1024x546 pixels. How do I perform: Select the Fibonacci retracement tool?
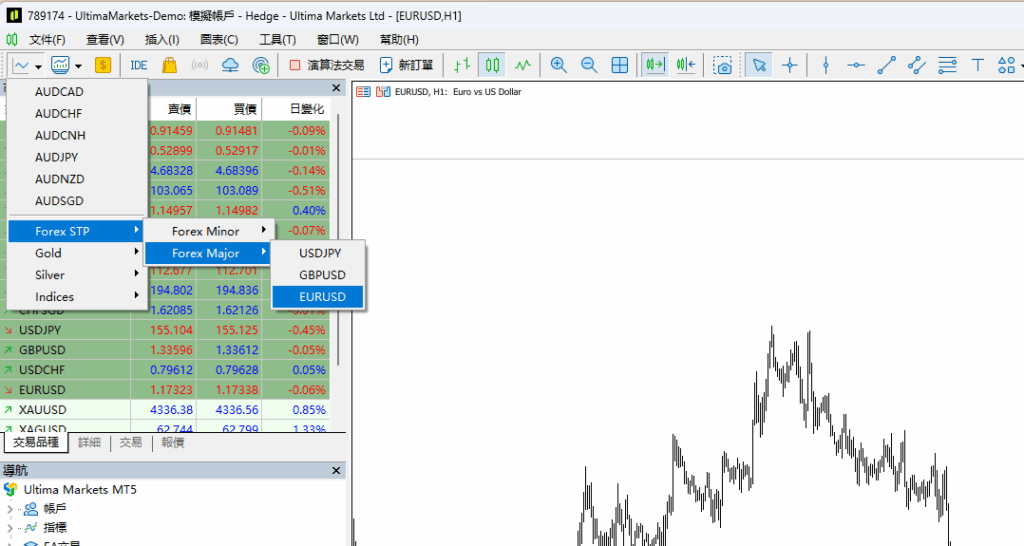coord(947,65)
